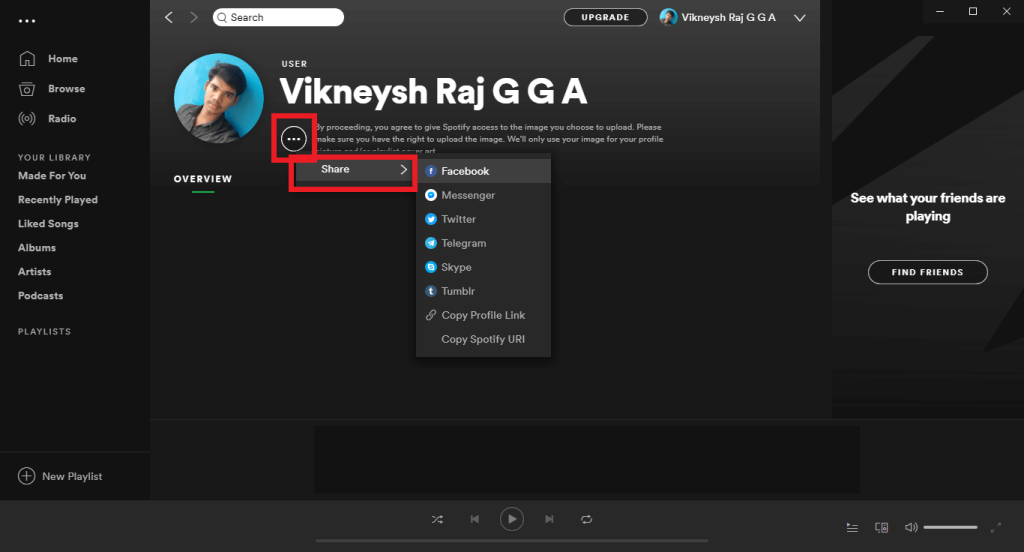Open the three-dot app menu at top left

(27, 19)
